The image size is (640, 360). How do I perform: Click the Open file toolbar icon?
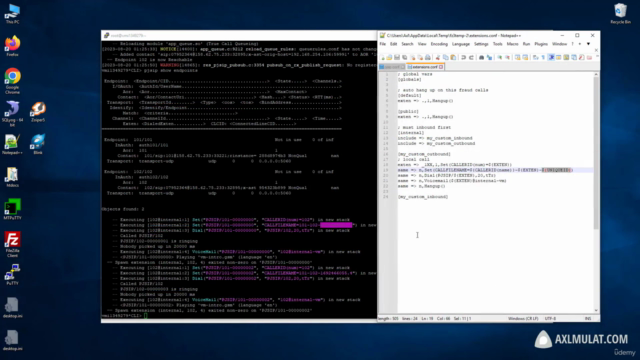389,58
